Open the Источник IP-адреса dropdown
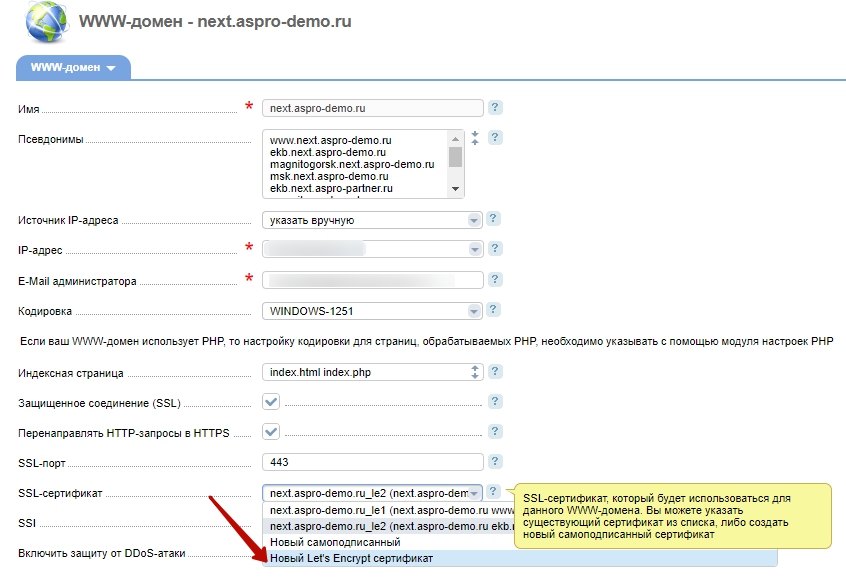This screenshot has height=582, width=846. [474, 220]
